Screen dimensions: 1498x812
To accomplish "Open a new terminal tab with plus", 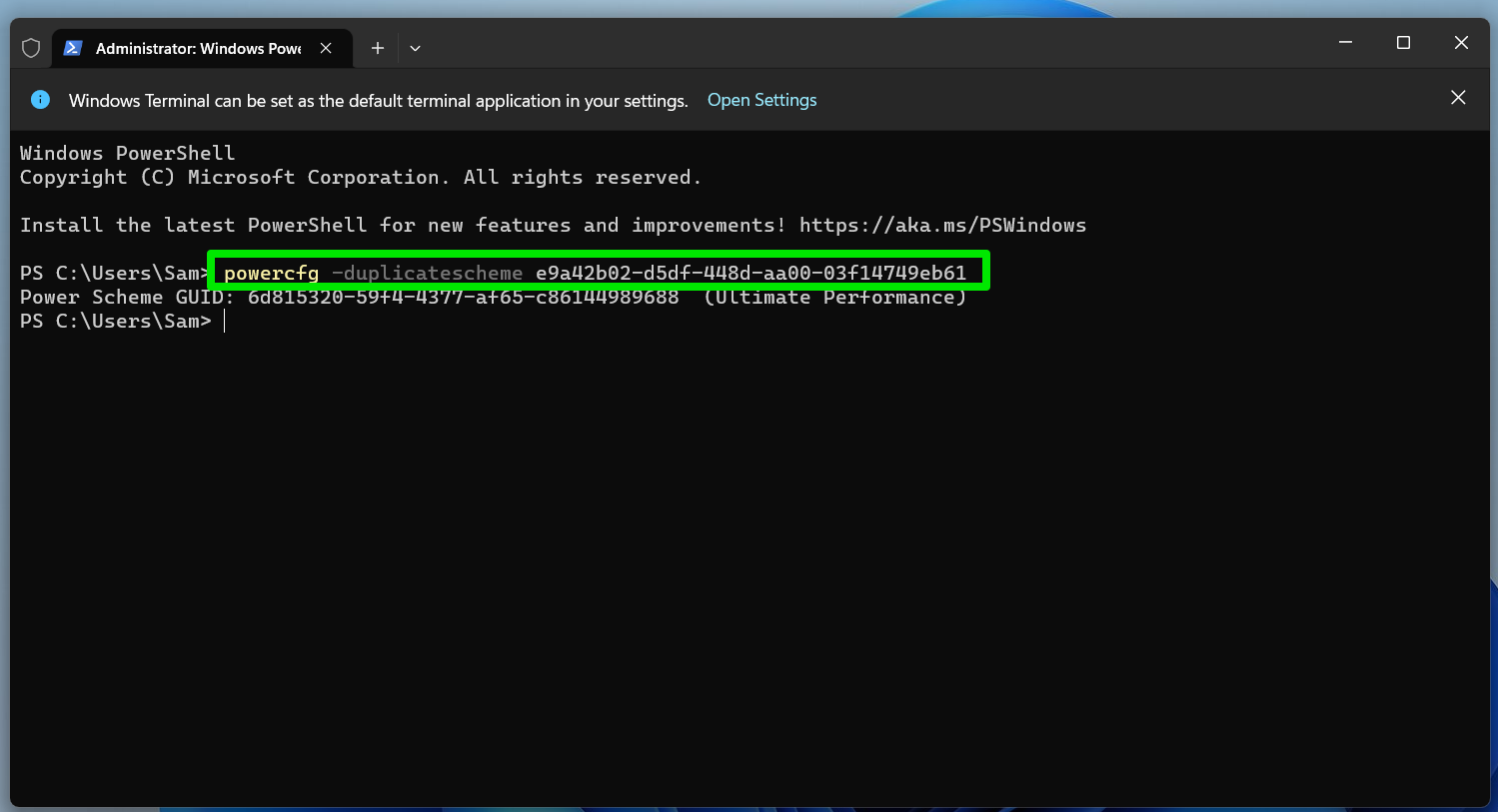I will (x=377, y=48).
